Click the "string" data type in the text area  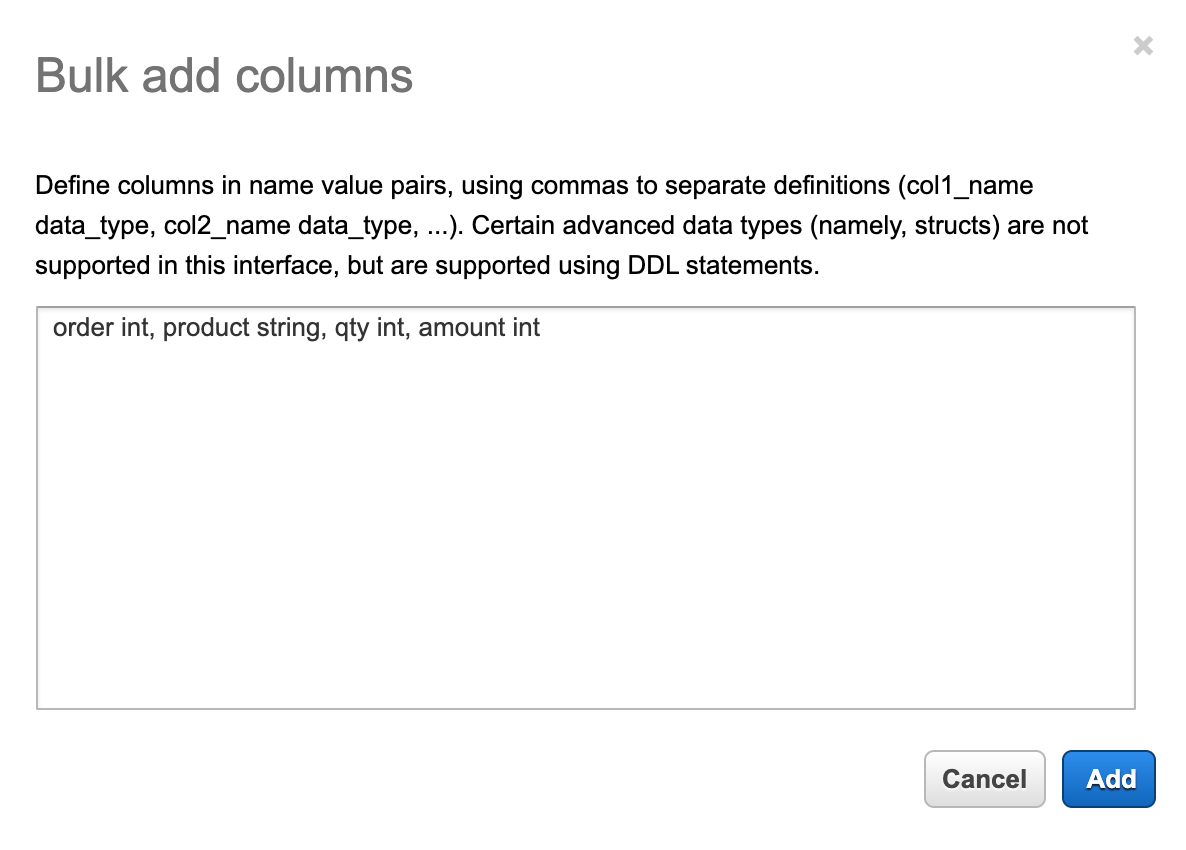pos(286,328)
